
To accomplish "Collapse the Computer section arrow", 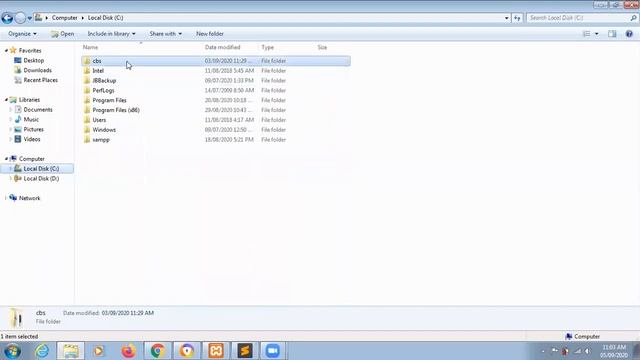I will point(6,159).
